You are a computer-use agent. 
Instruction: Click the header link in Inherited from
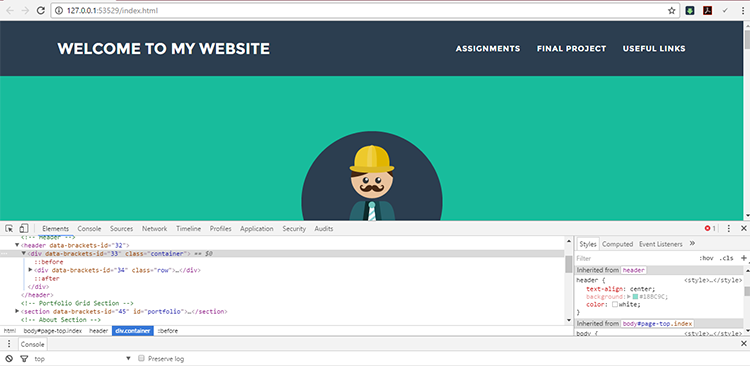tap(634, 270)
